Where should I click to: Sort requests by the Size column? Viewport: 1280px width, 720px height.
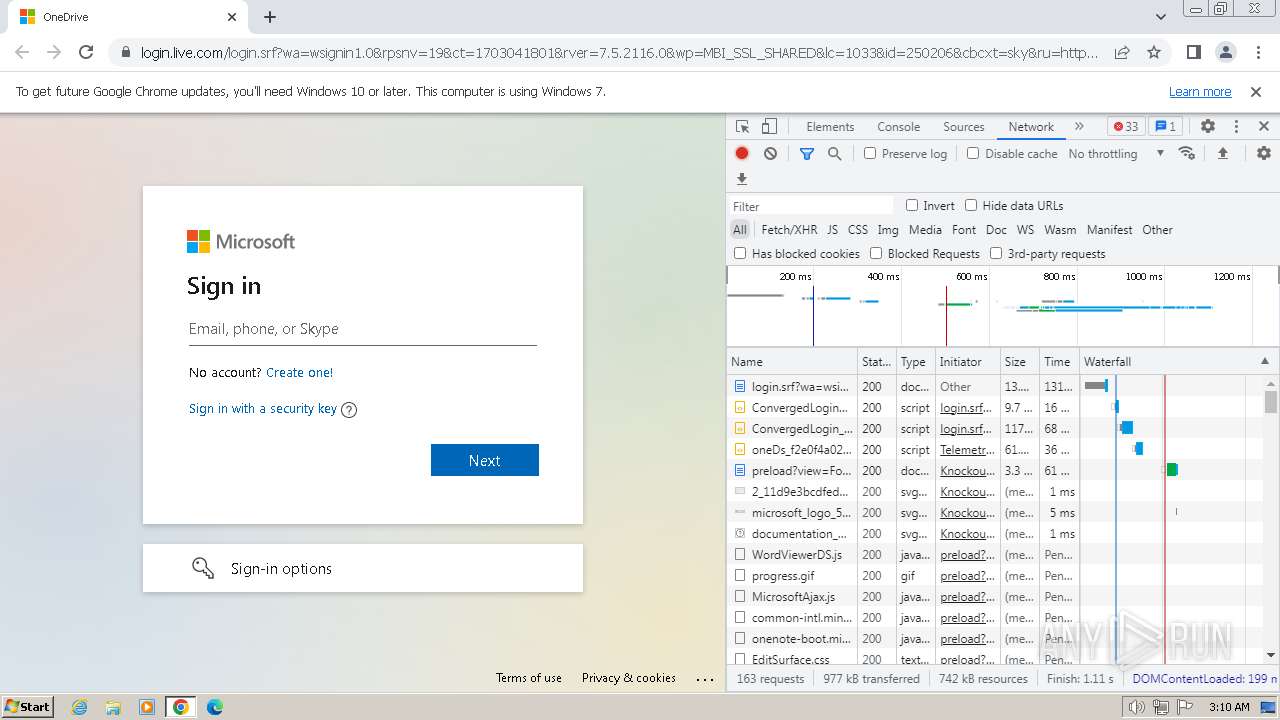[x=1020, y=361]
